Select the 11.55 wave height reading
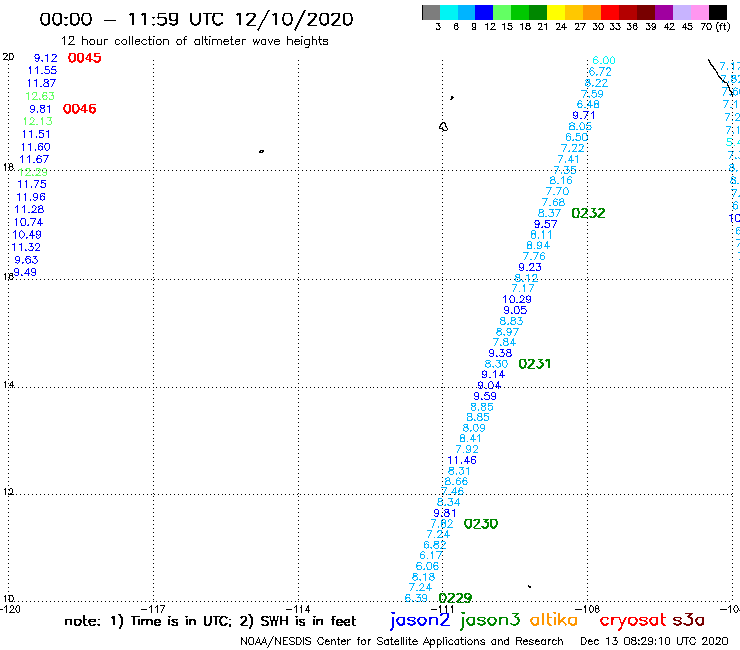Screen dimensions: 740x650 point(42,70)
